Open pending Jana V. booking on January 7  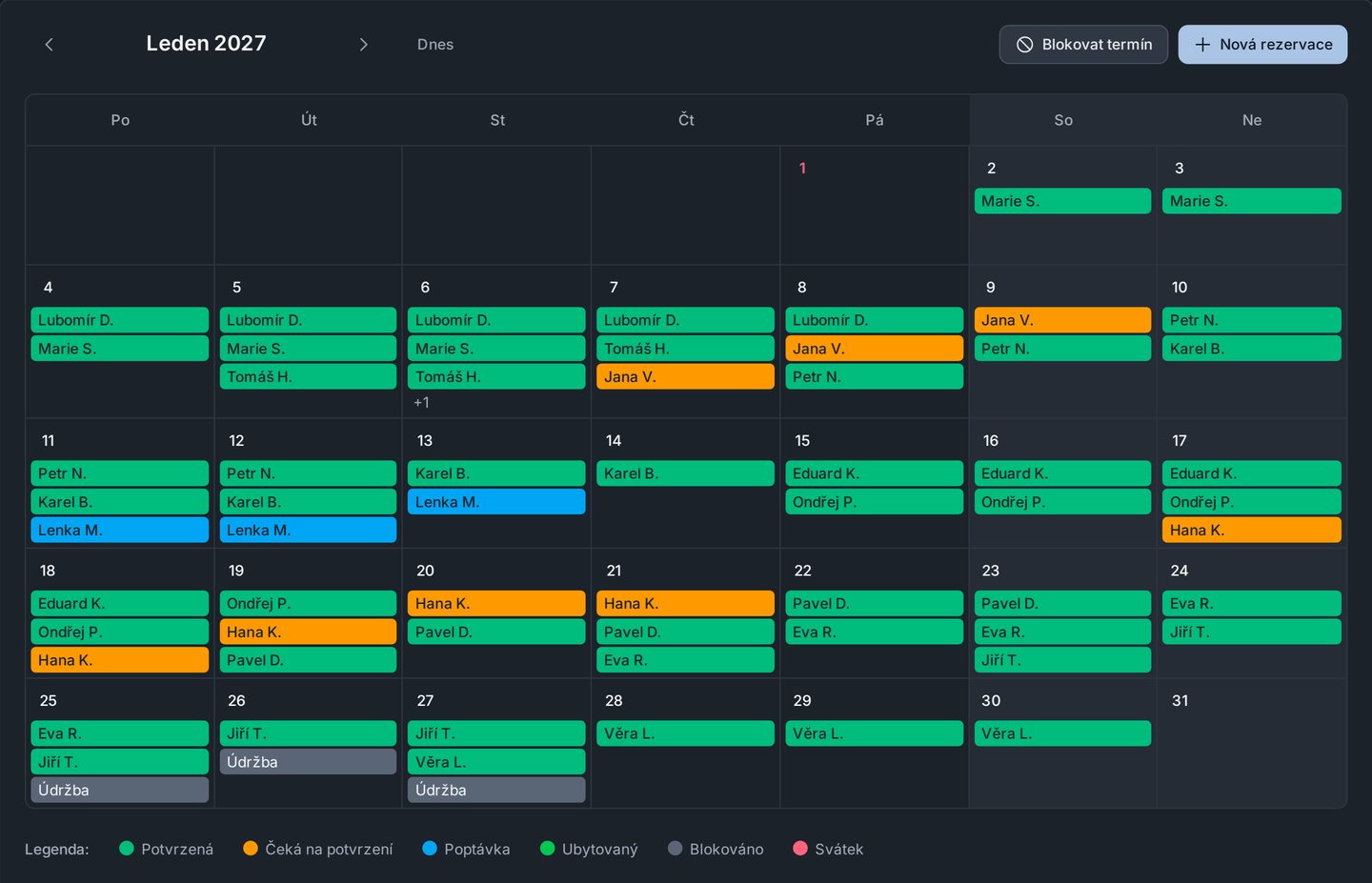686,377
